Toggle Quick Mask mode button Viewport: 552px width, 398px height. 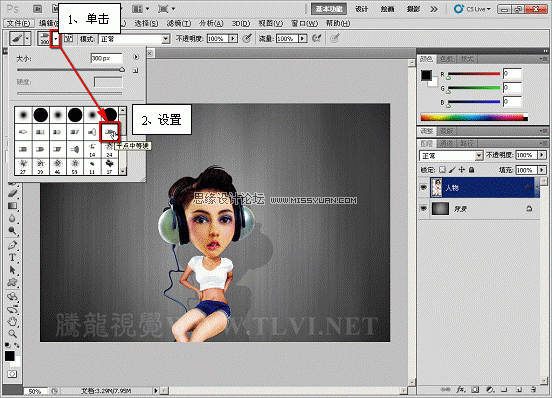(12, 374)
